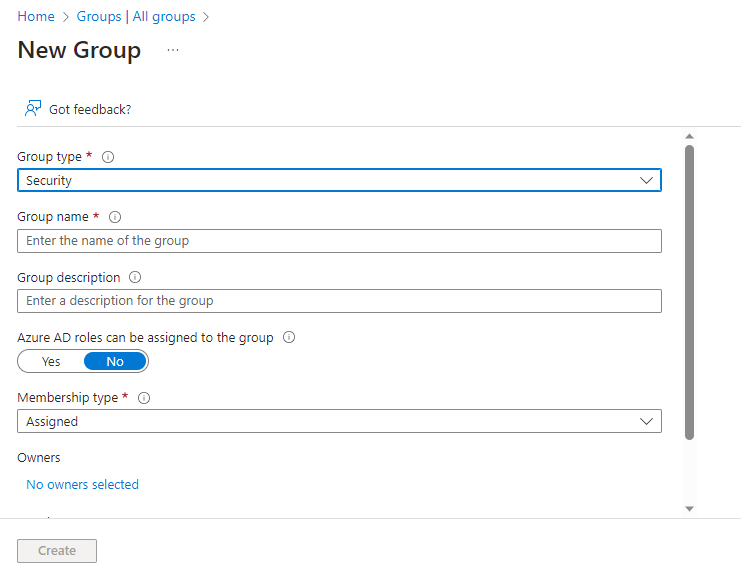
Task: Select Yes for Azure AD roles assignment
Action: click(51, 361)
